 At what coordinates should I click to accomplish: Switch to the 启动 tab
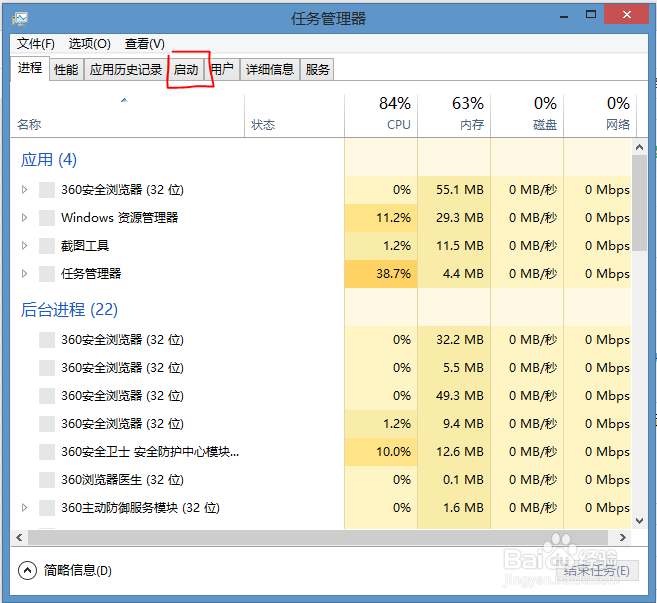point(186,70)
